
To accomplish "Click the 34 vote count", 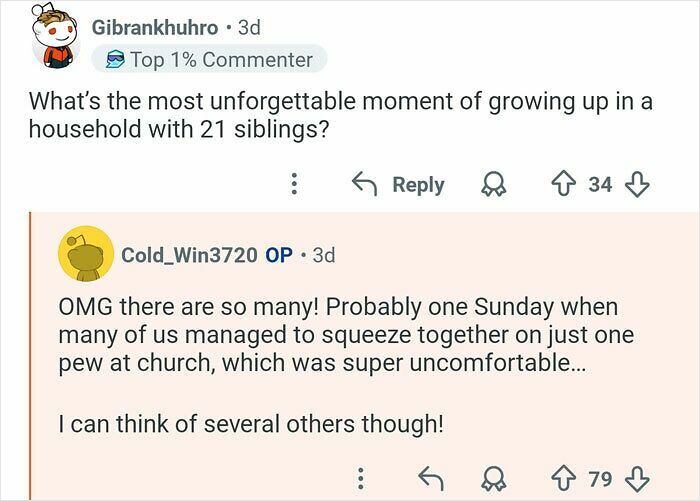I will pos(600,185).
